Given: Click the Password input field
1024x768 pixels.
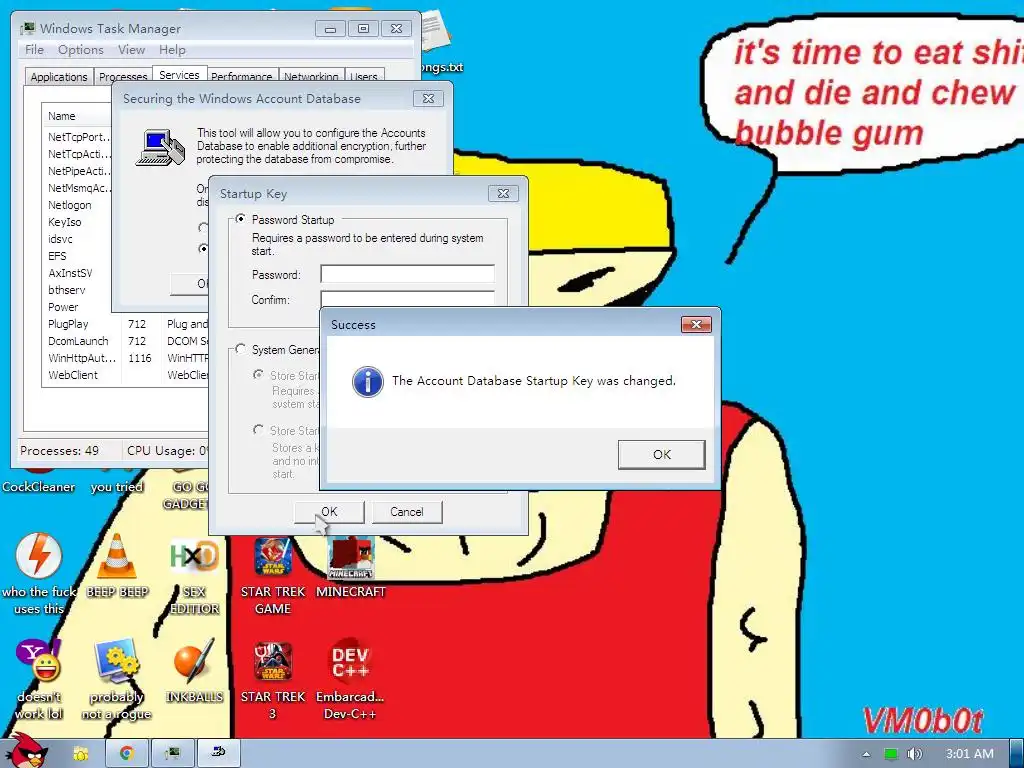Looking at the screenshot, I should pos(408,274).
